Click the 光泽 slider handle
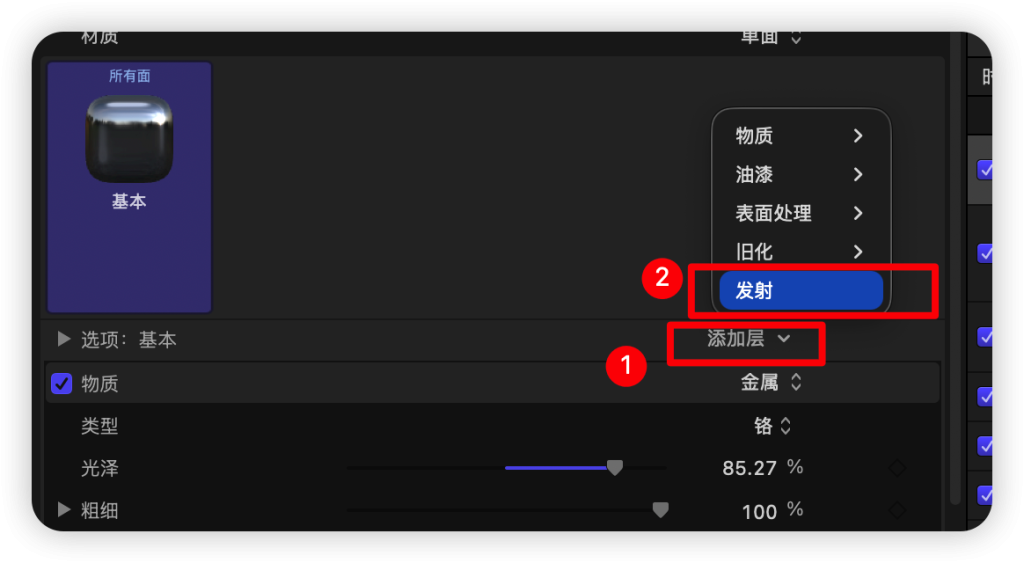Screen dimensions: 1024x563 pos(615,467)
